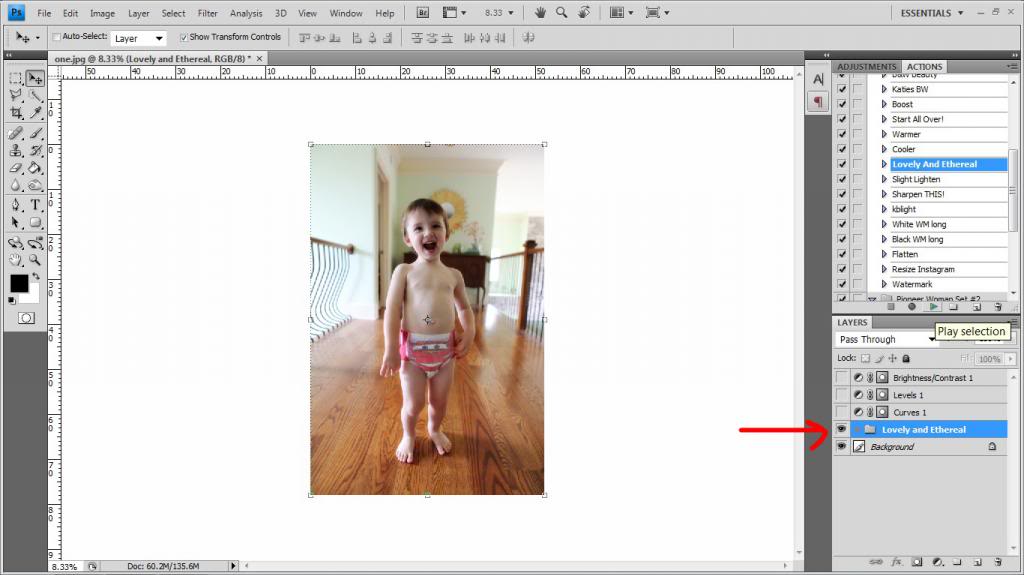This screenshot has height=575, width=1024.
Task: Open the Auto-Select Layer dropdown
Action: (x=138, y=39)
